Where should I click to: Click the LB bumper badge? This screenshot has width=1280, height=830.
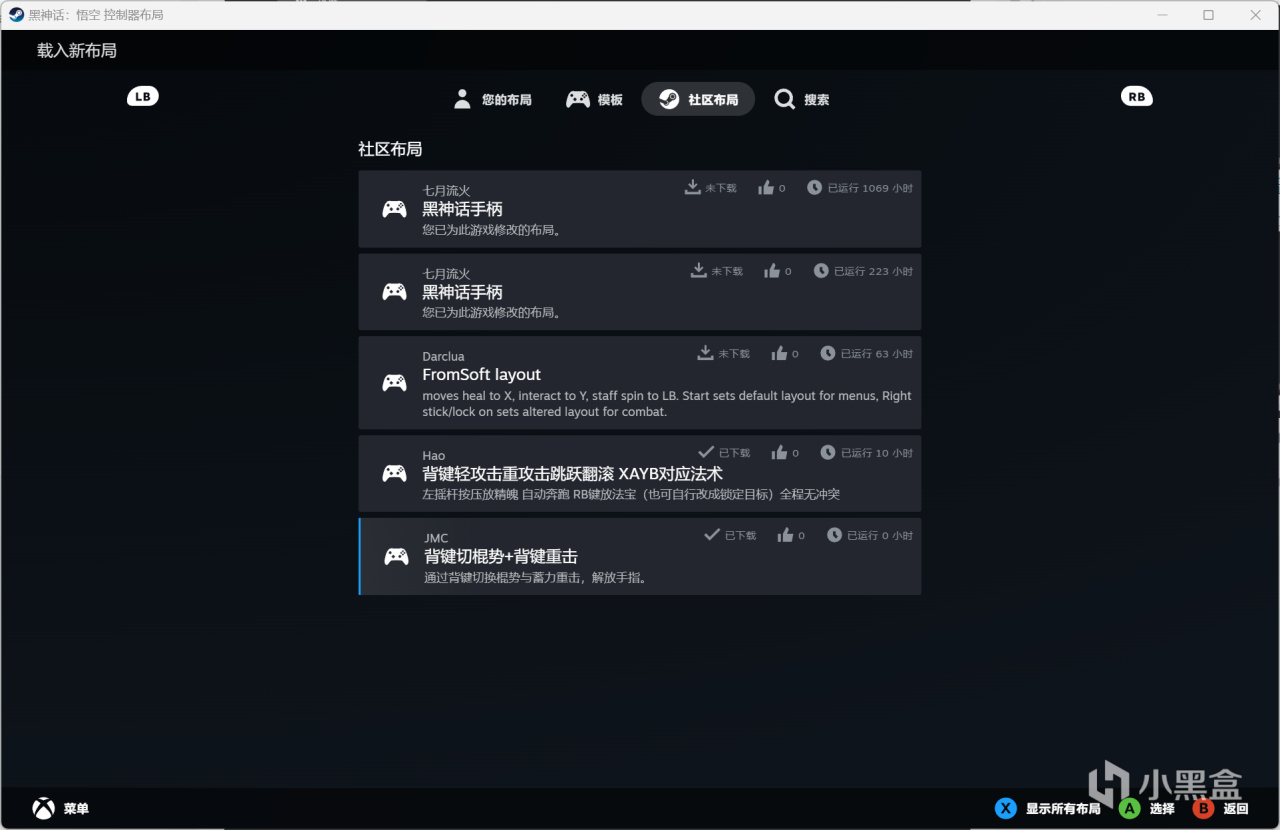point(143,97)
